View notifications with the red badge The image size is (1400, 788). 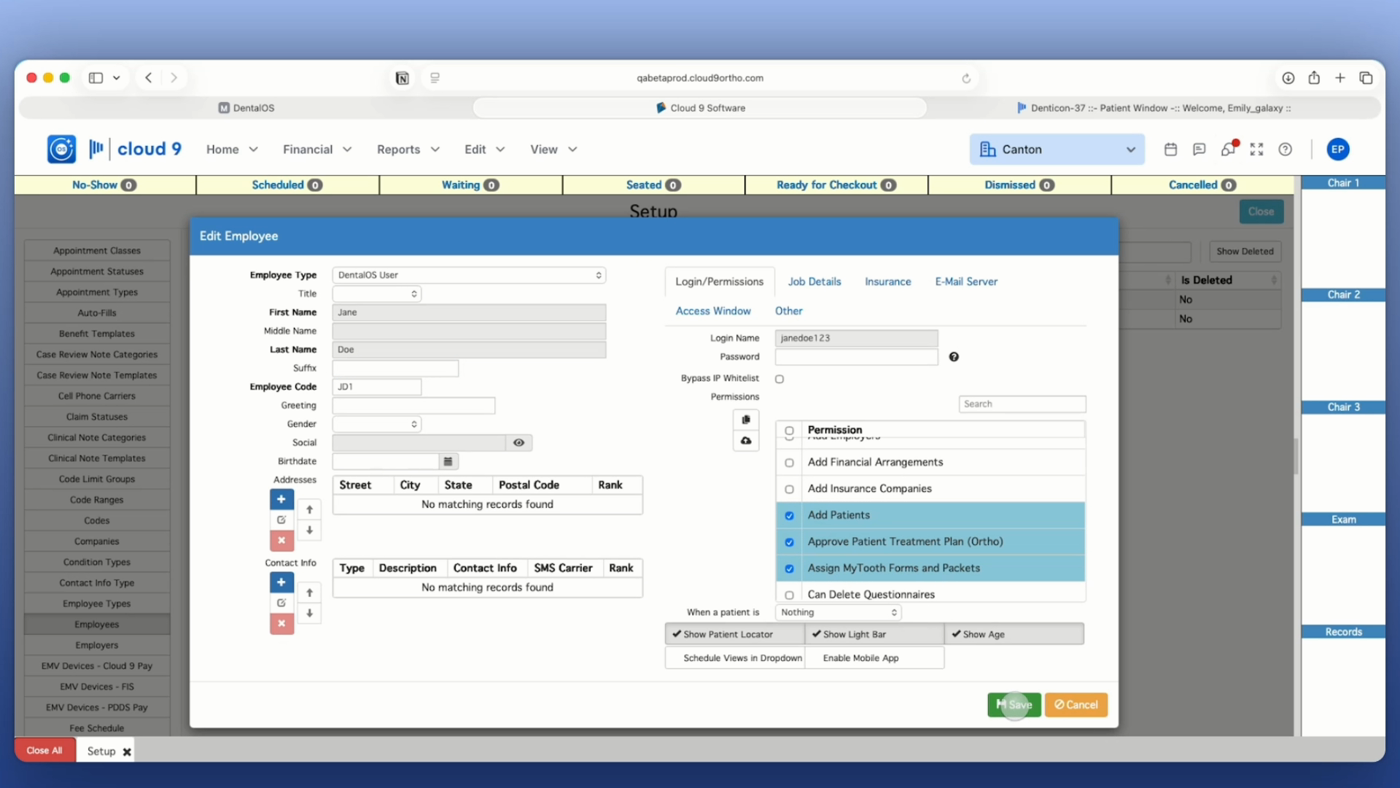click(x=1228, y=149)
